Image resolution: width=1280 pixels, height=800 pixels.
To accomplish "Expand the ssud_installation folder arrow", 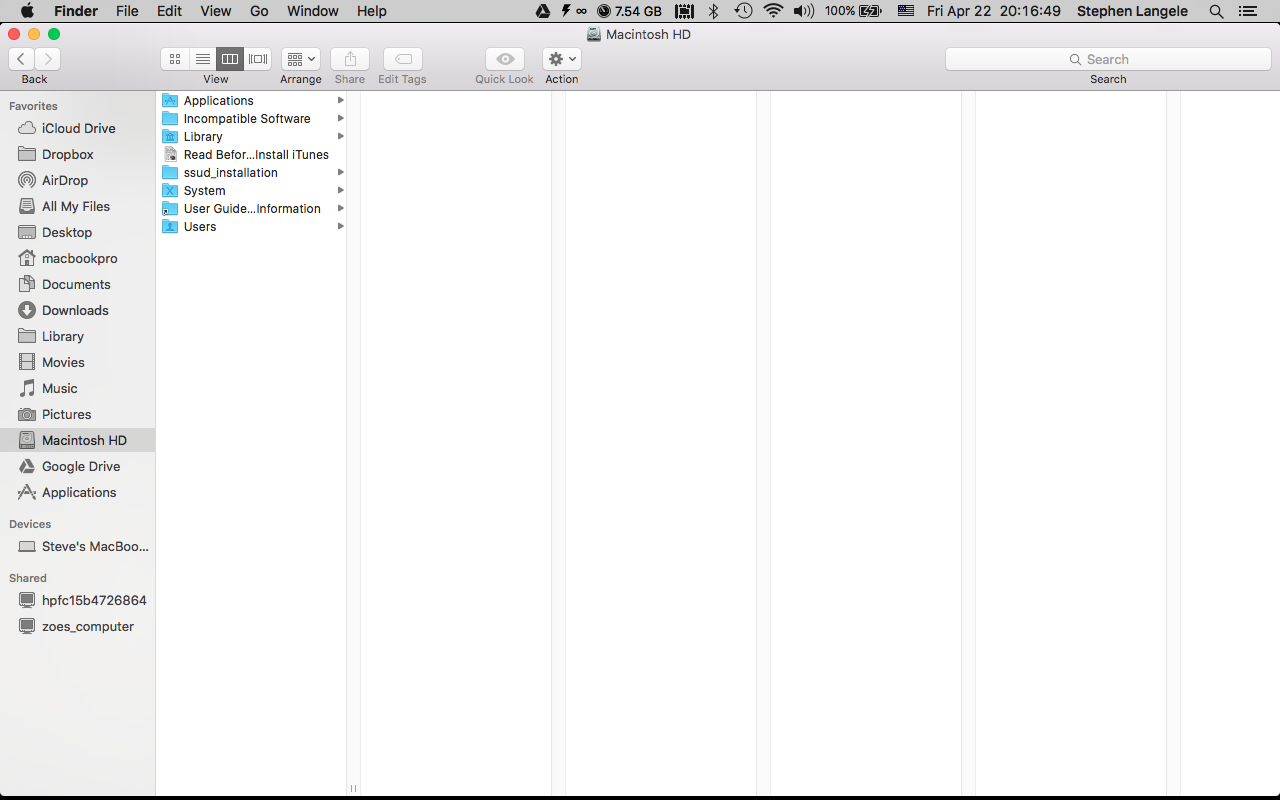I will (x=341, y=172).
